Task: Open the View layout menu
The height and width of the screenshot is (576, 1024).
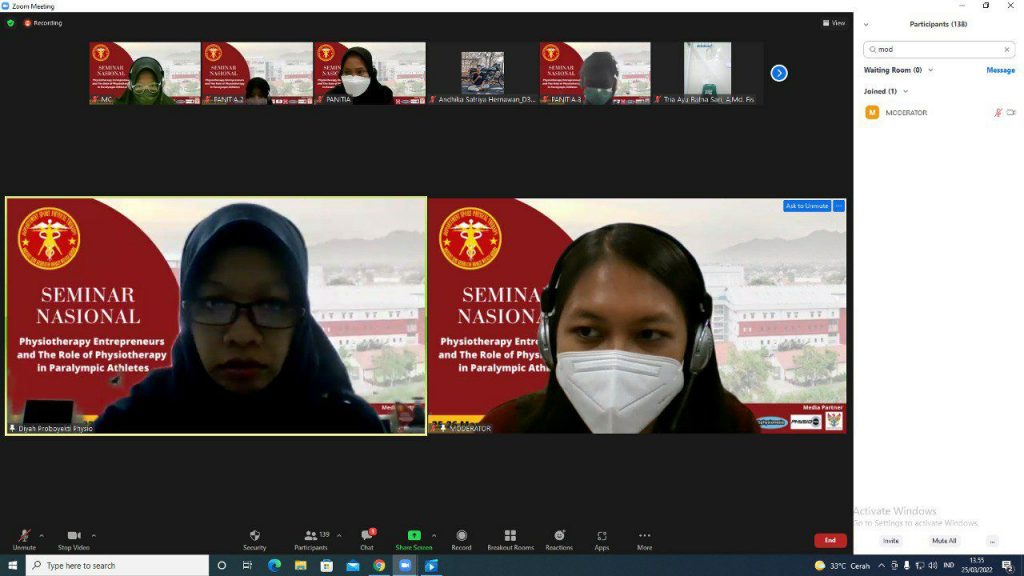Action: (x=833, y=23)
